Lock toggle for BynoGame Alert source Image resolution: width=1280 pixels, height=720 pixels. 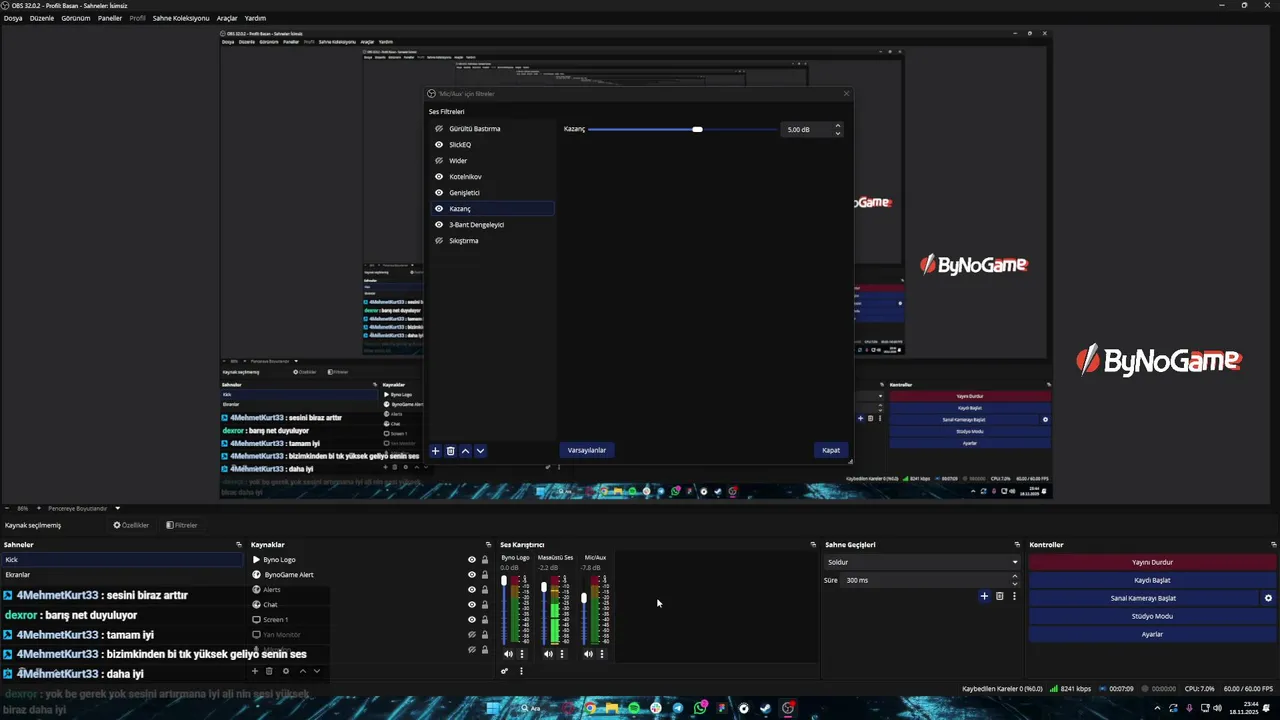tap(485, 575)
